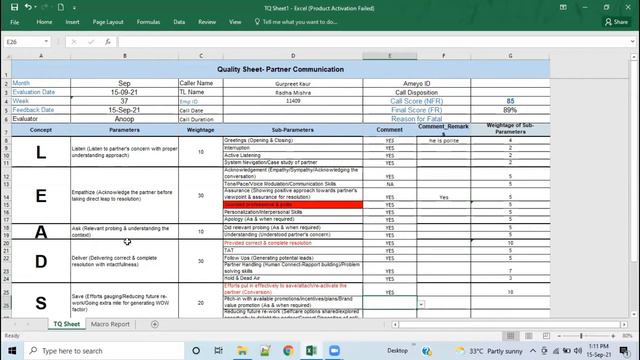640x360 pixels.
Task: Add a new sheet
Action: pos(155,324)
